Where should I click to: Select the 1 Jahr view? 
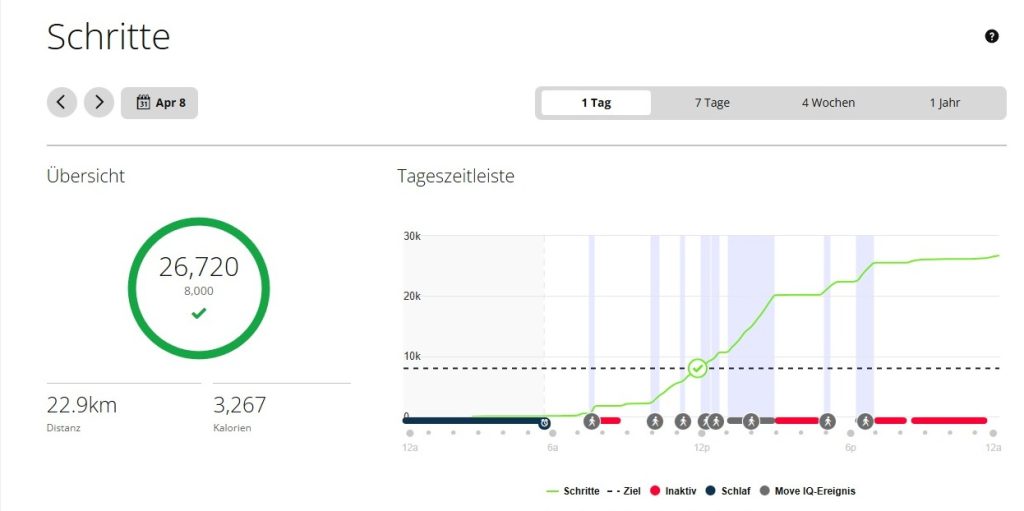(944, 103)
